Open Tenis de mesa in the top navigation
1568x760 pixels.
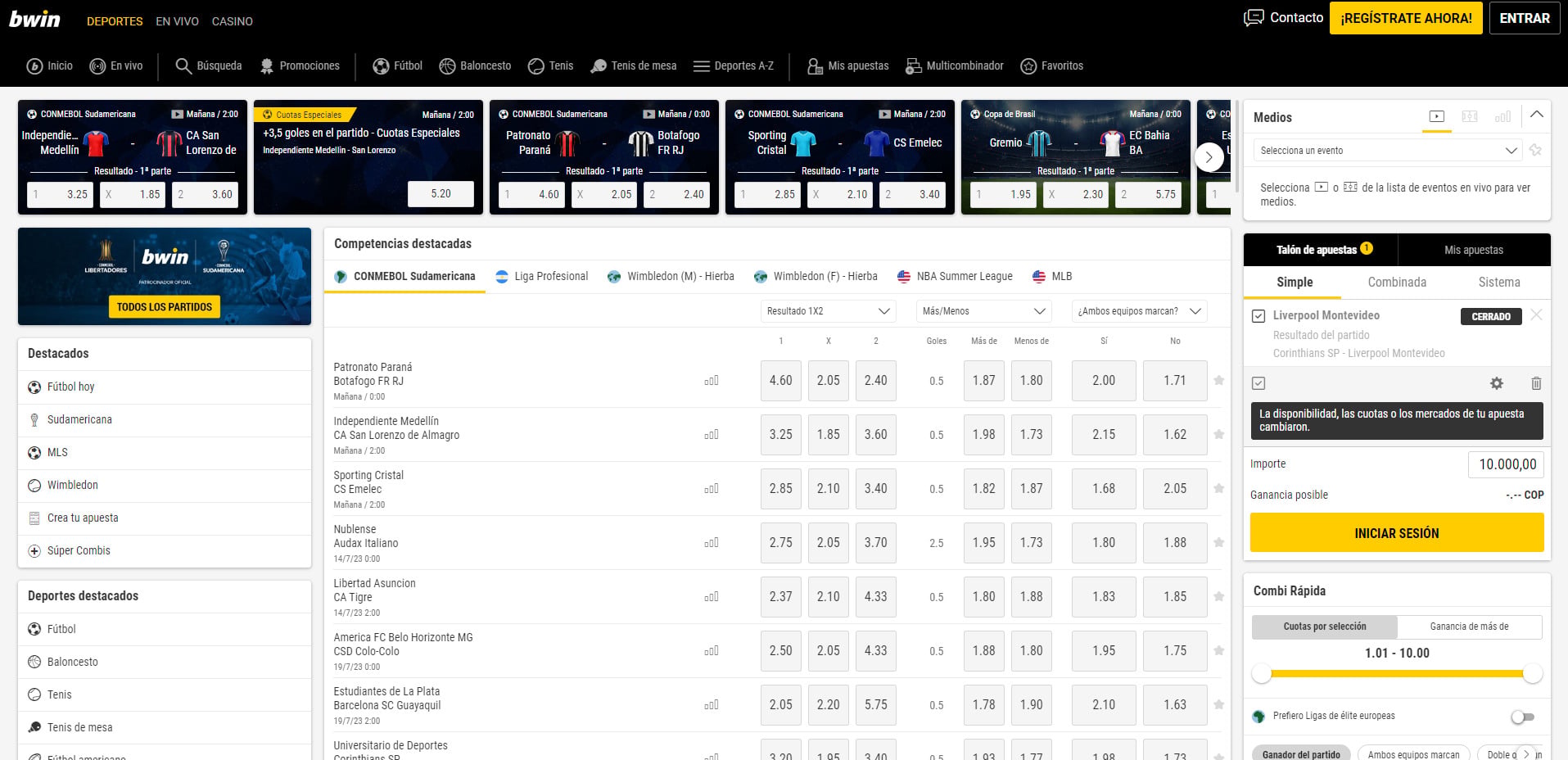coord(634,66)
